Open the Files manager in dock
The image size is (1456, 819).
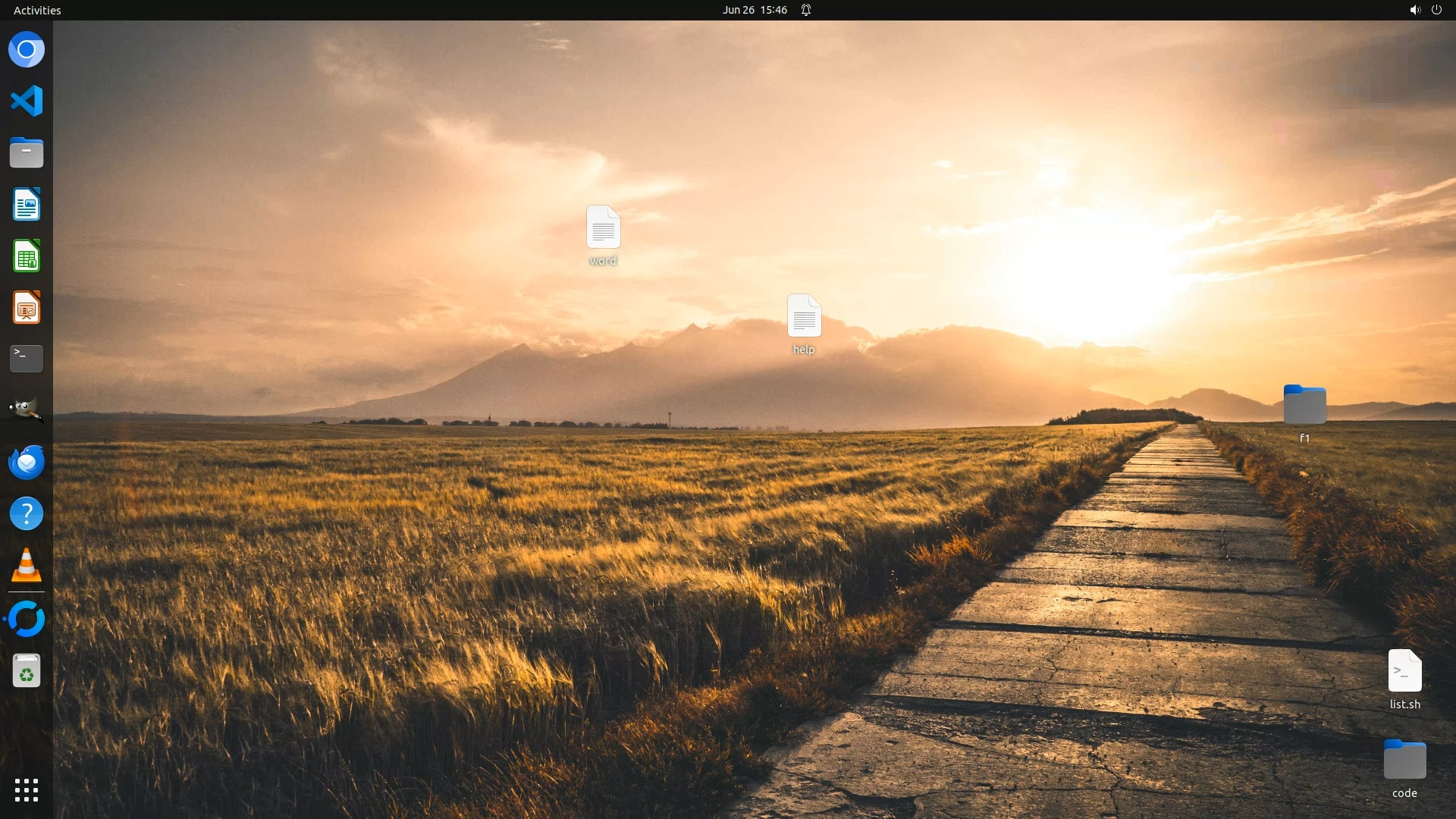(x=27, y=153)
